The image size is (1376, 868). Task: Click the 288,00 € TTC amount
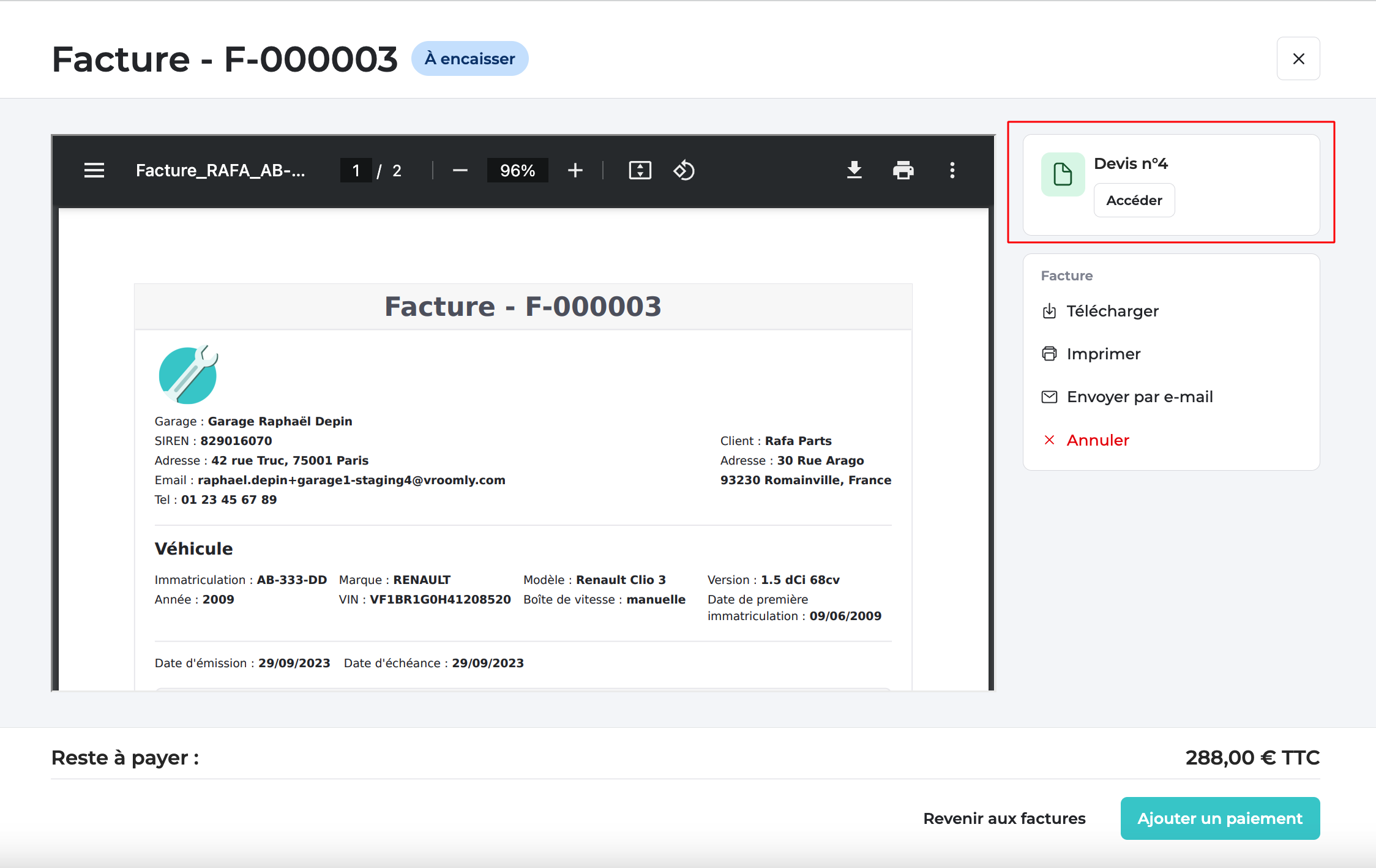1252,758
